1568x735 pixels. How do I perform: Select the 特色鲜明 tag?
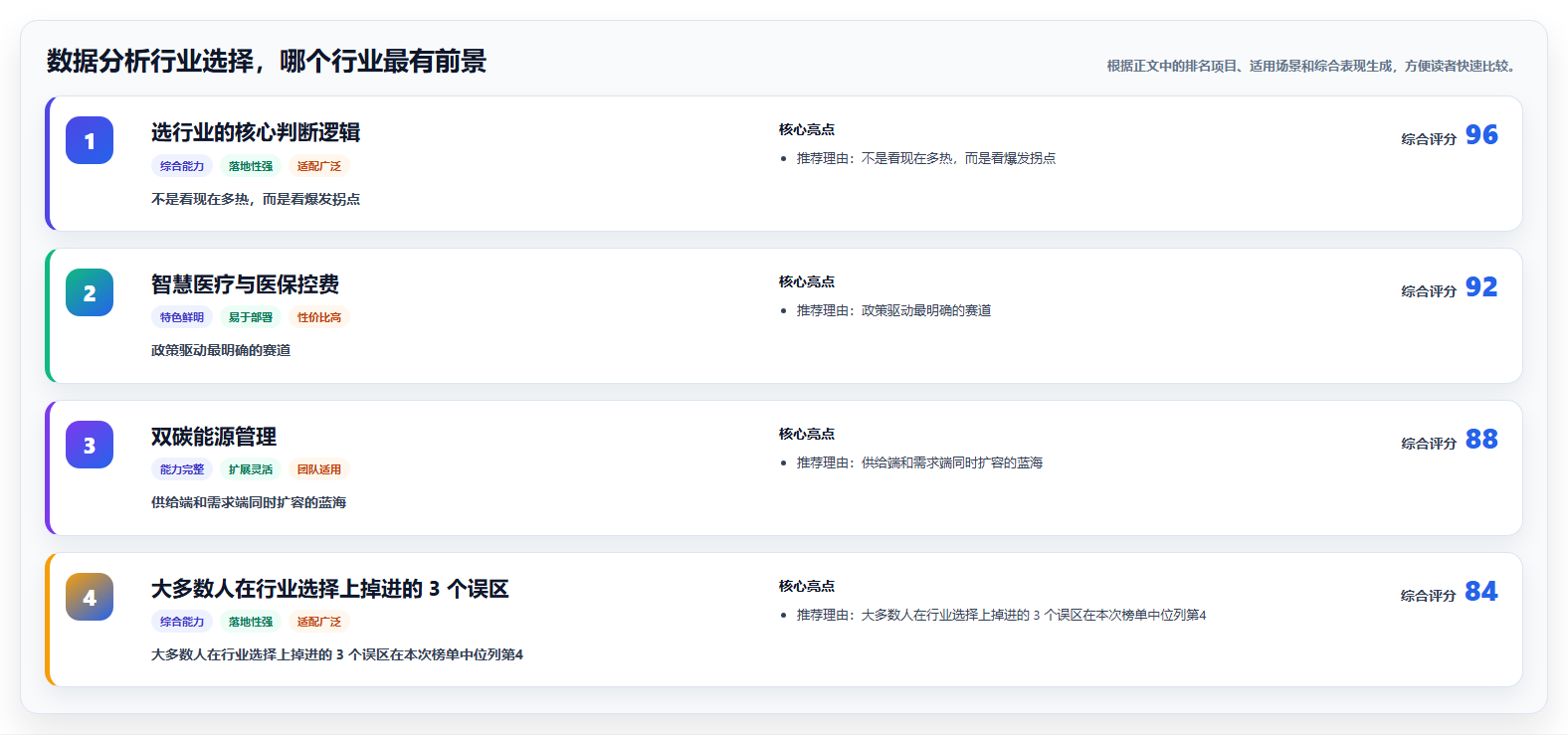pos(182,317)
